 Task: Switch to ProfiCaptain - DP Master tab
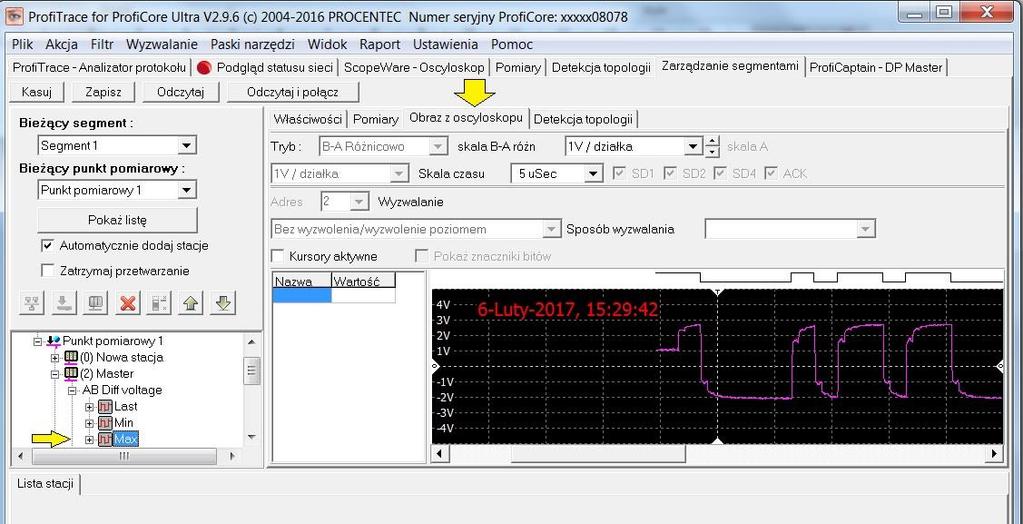(x=876, y=67)
